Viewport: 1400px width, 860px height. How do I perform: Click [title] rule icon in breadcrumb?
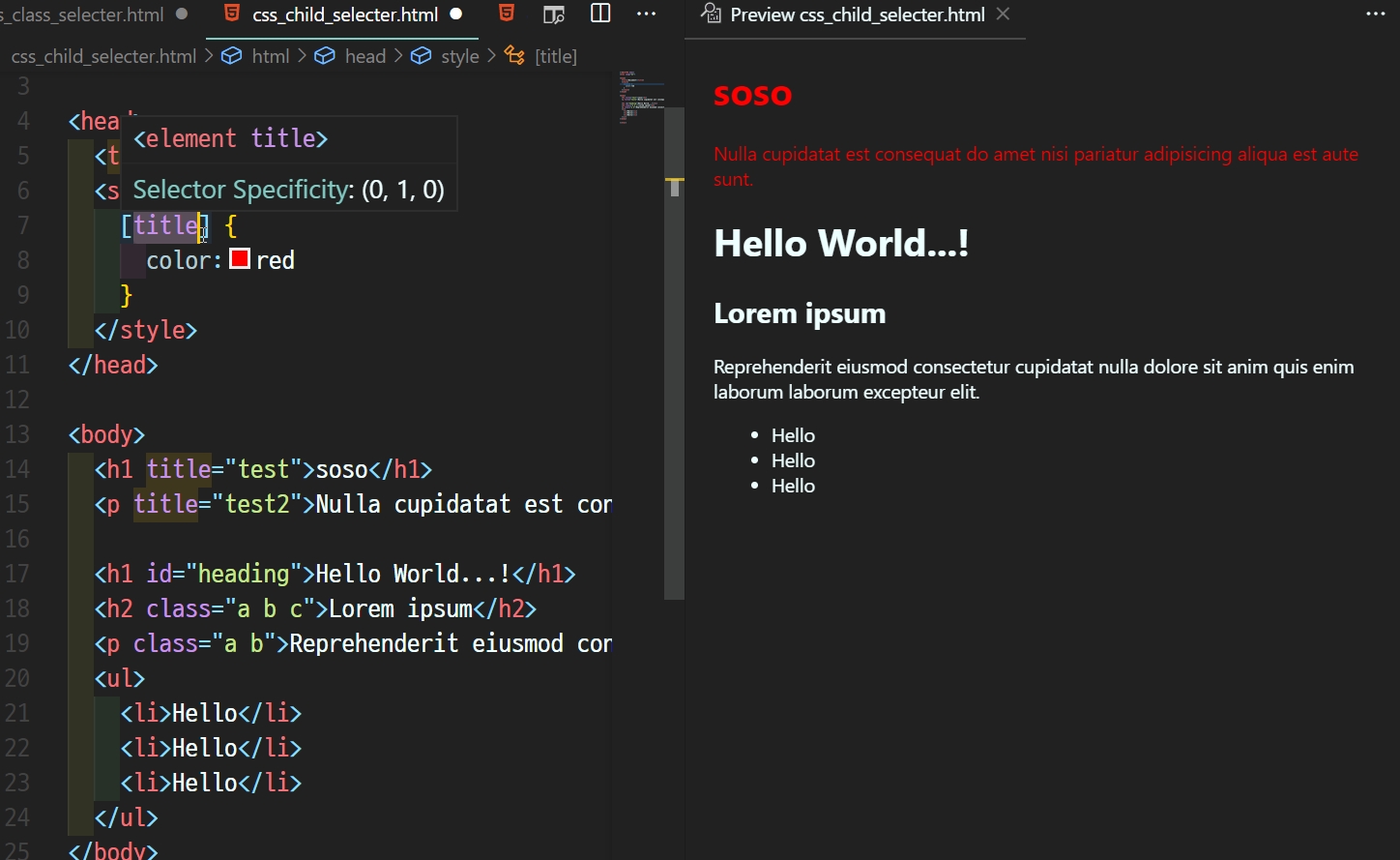point(514,56)
